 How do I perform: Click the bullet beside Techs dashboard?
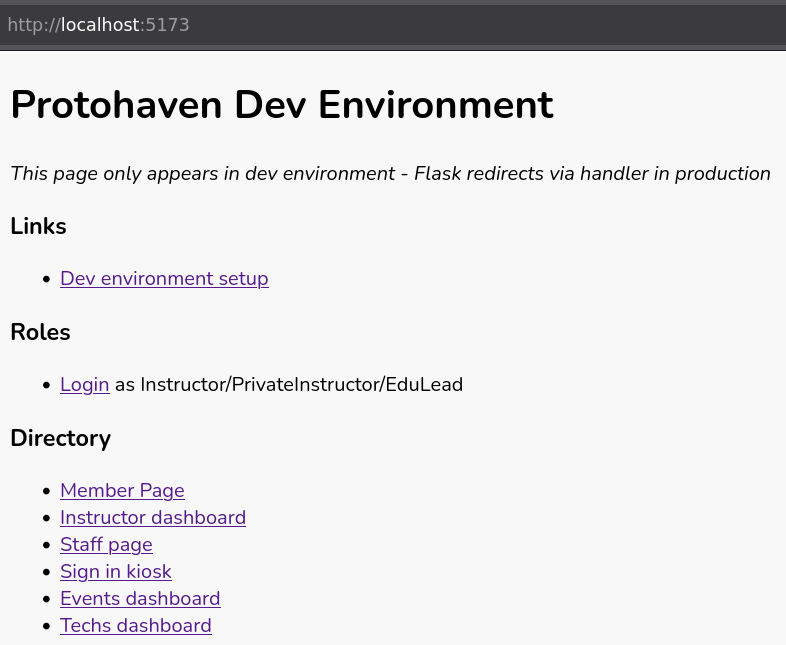click(46, 627)
